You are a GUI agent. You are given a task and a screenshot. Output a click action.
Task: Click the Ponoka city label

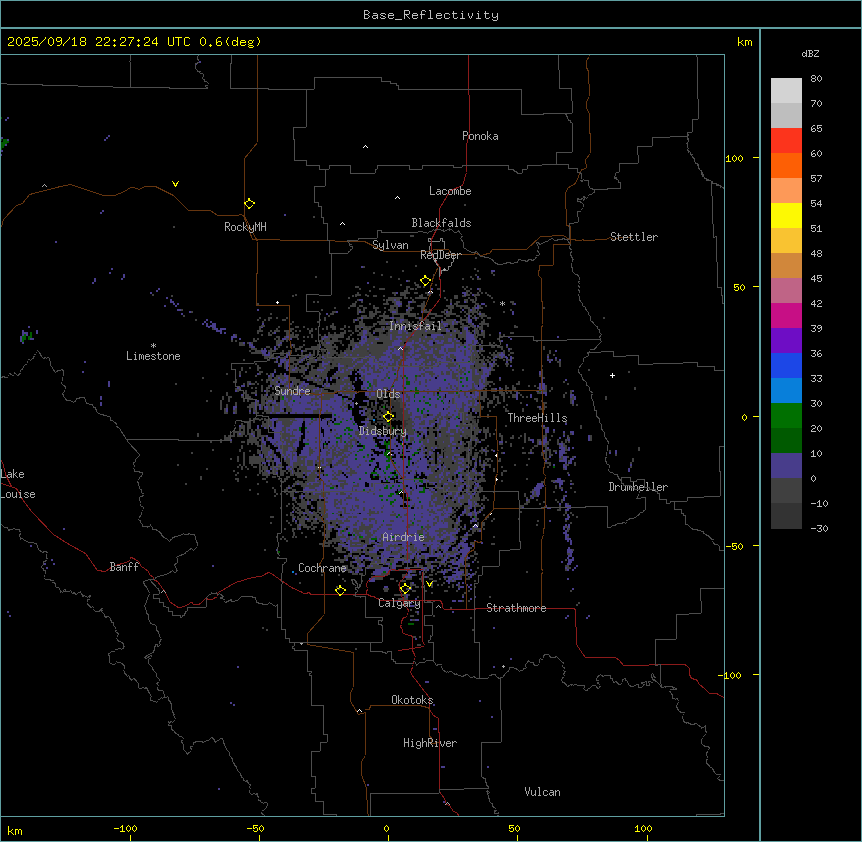click(x=480, y=136)
